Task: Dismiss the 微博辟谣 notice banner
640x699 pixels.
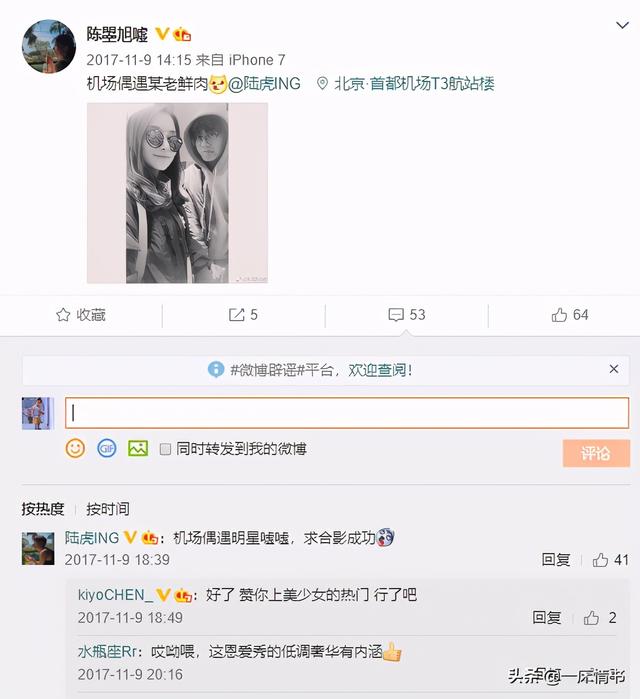Action: (x=614, y=369)
